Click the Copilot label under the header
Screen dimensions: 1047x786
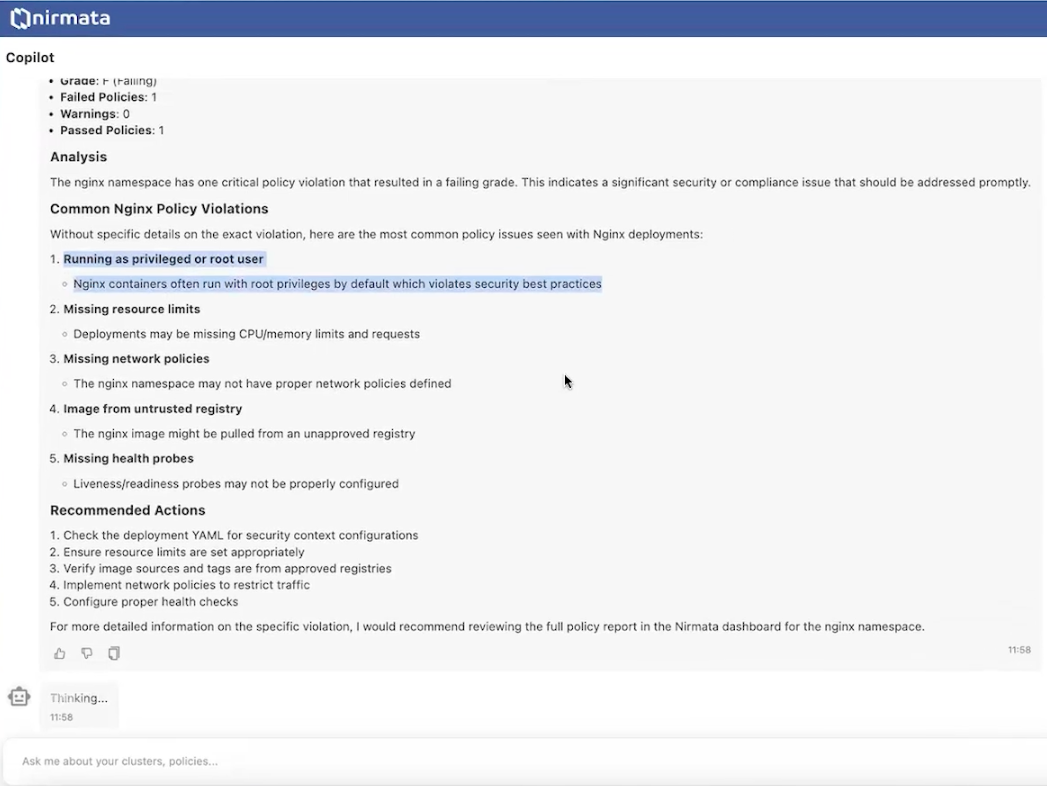(x=30, y=57)
